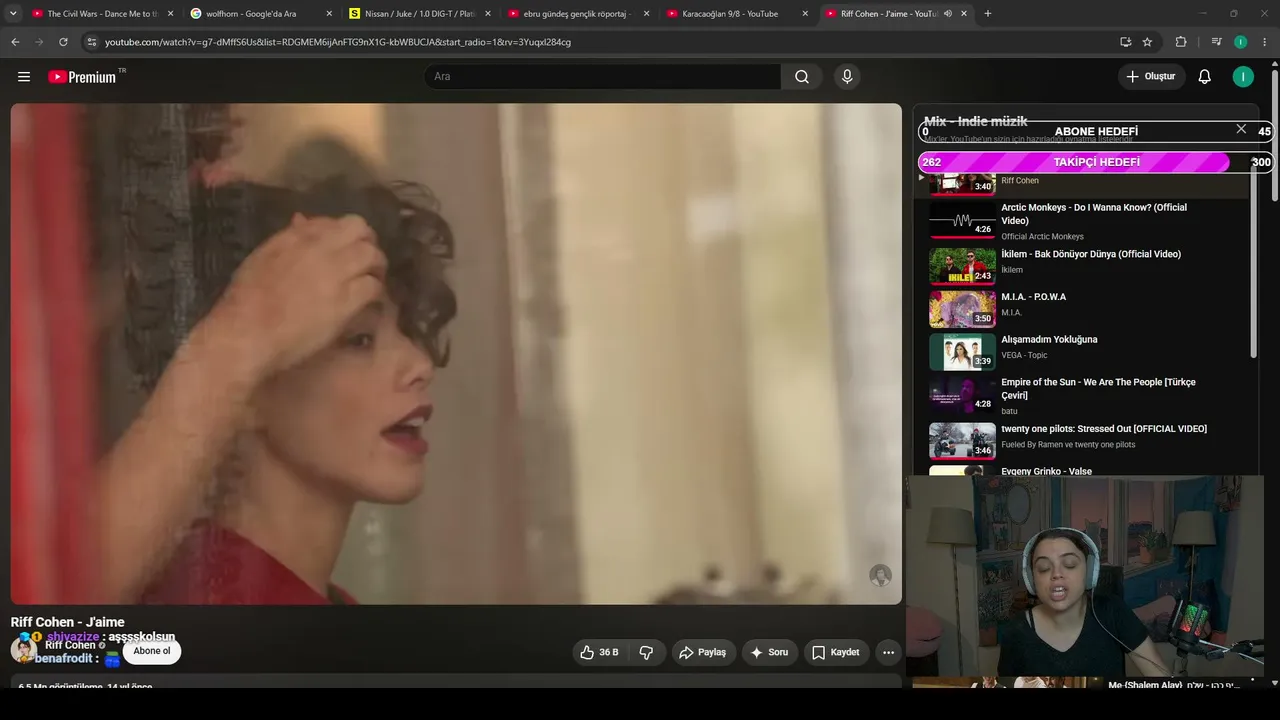This screenshot has height=720, width=1280.
Task: Play M.I.A. - P.O.W.A from playlist
Action: tap(1034, 297)
